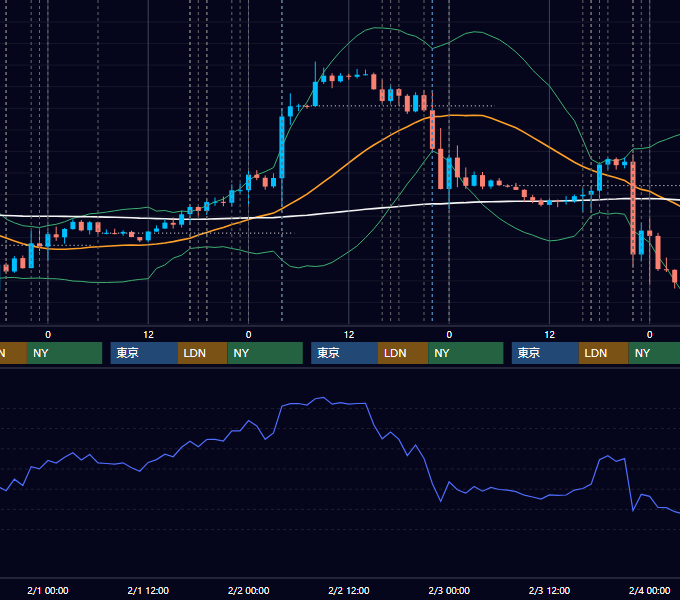Click the 2/3 00:00 date label
Viewport: 680px width, 600px height.
pos(449,590)
